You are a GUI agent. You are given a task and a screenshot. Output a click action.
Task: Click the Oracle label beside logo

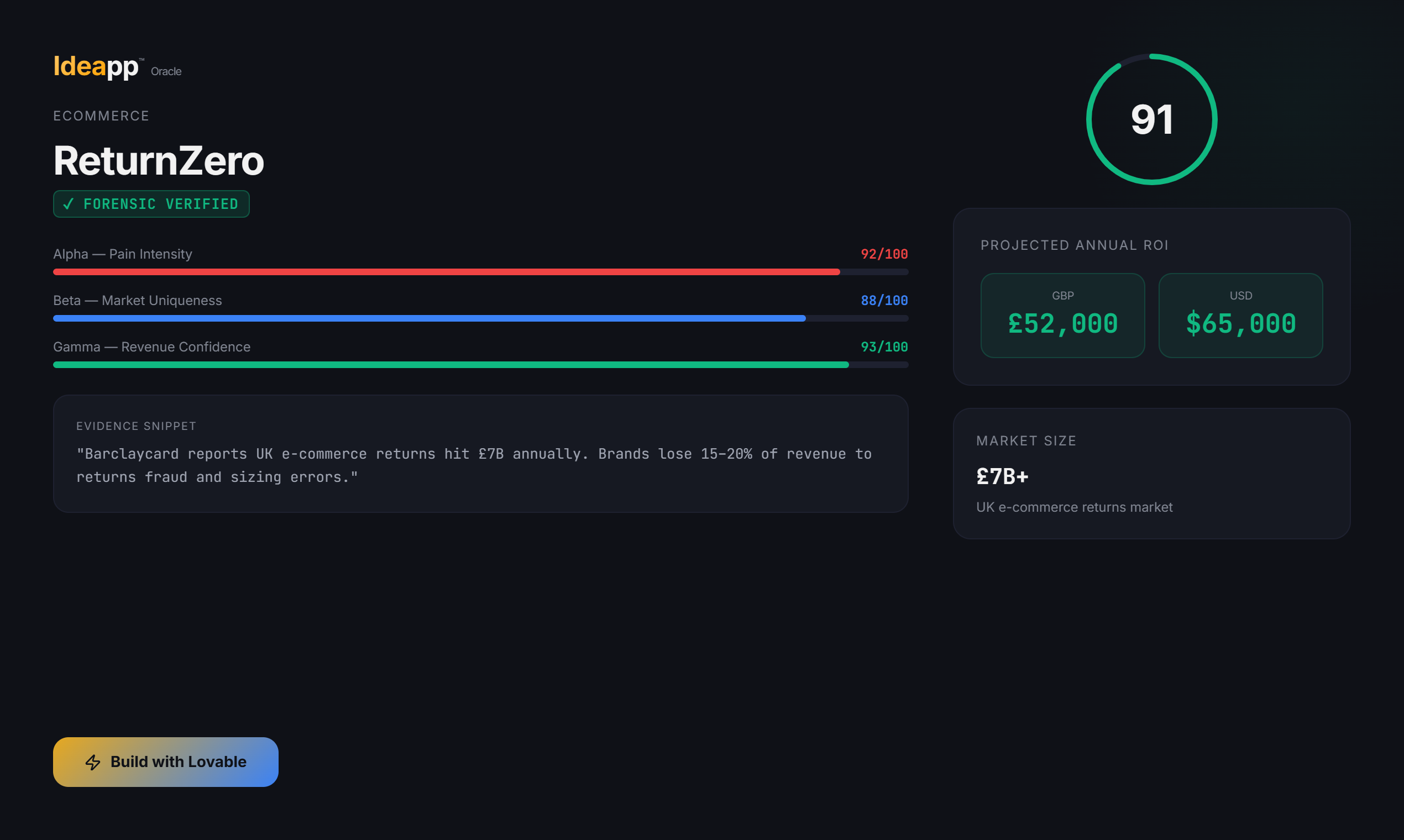pyautogui.click(x=166, y=72)
